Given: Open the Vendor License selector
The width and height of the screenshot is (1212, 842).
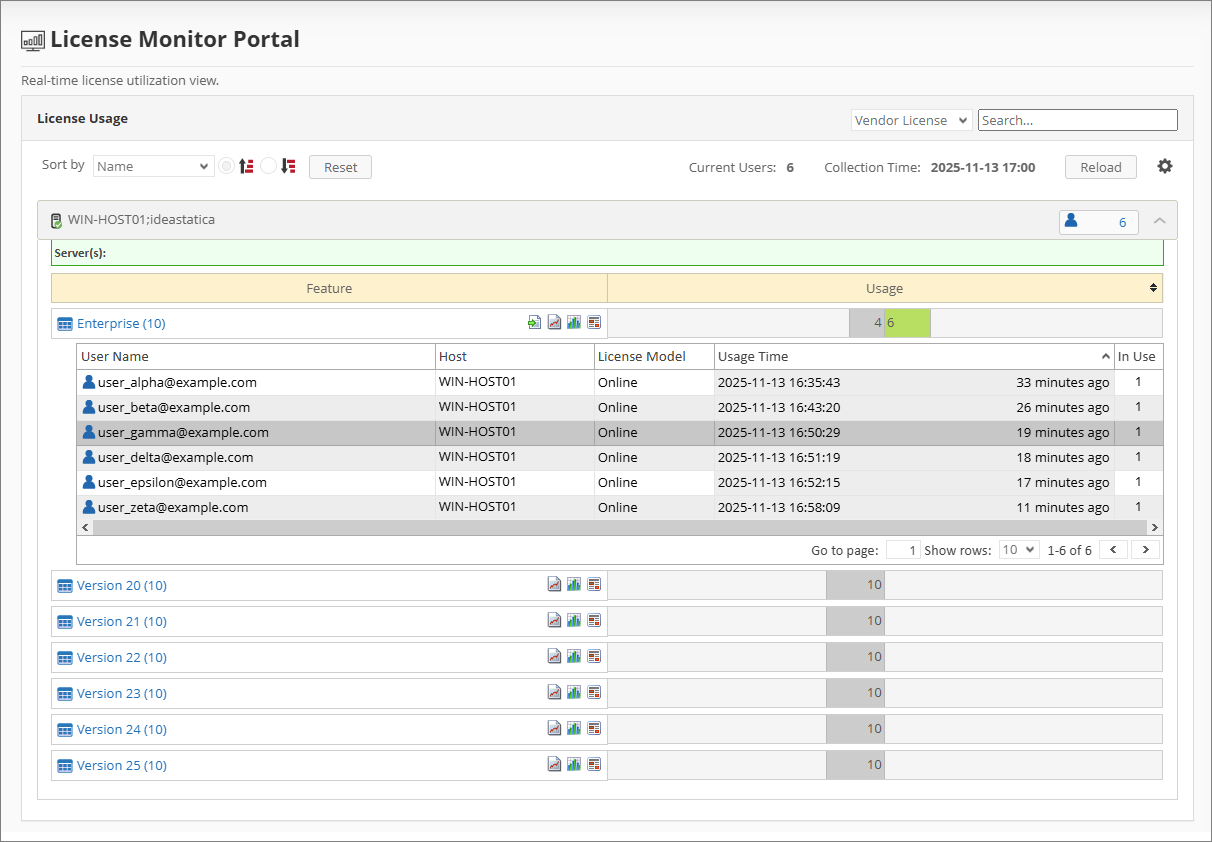Looking at the screenshot, I should tap(910, 119).
